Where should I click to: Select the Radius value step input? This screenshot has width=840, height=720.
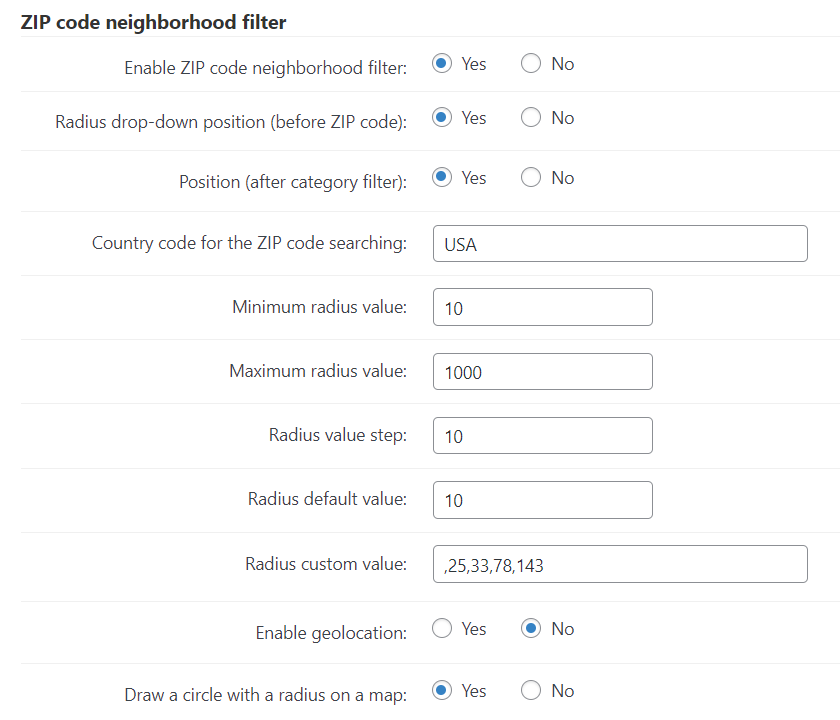point(543,436)
